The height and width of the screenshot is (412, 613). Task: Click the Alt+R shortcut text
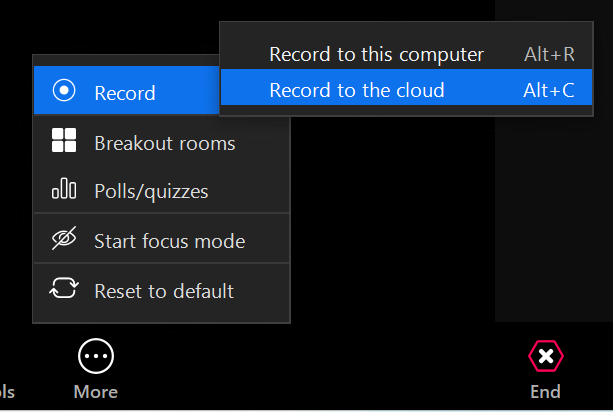point(549,54)
